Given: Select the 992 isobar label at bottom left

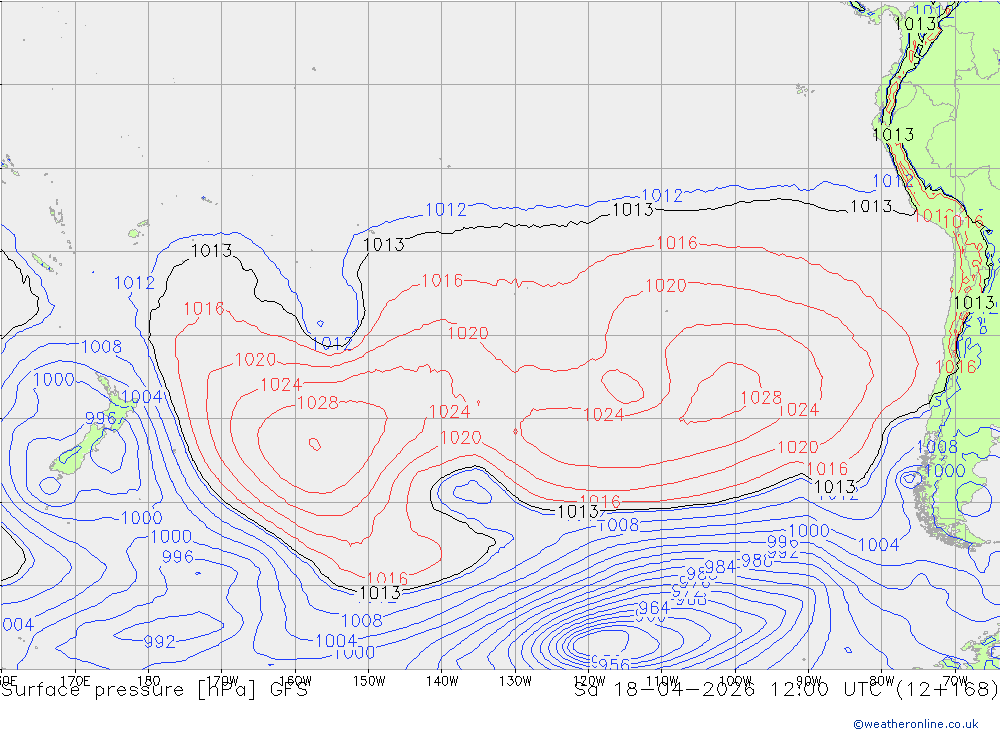Looking at the screenshot, I should coord(160,642).
